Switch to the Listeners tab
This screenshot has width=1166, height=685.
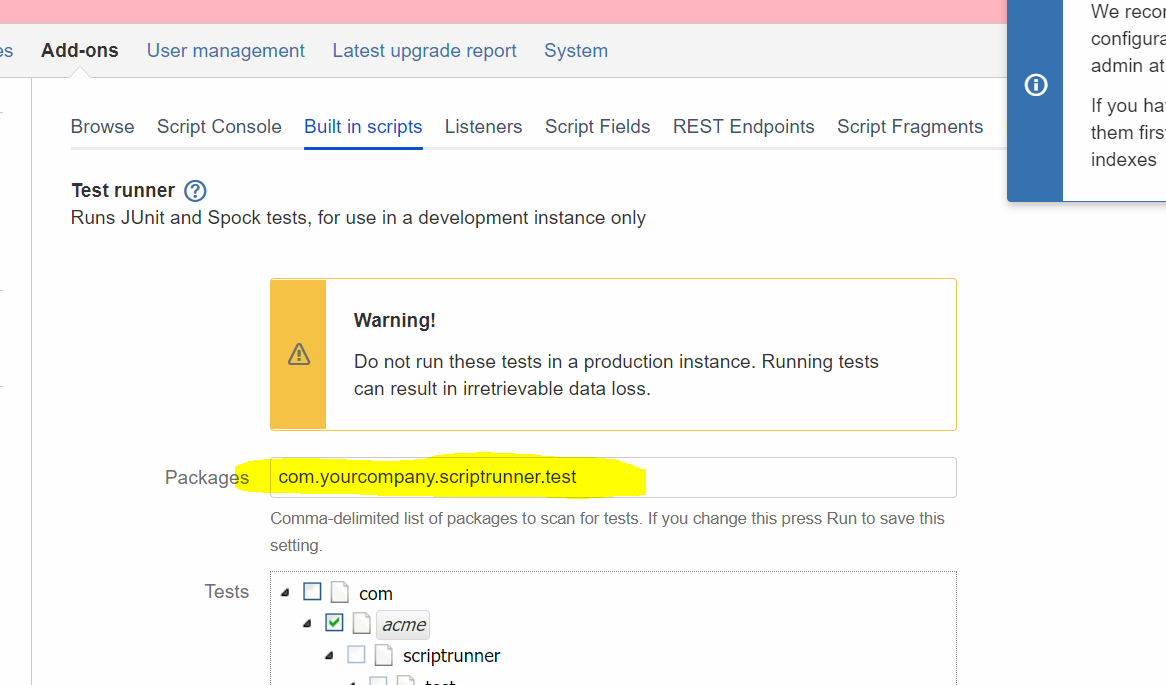pos(483,126)
